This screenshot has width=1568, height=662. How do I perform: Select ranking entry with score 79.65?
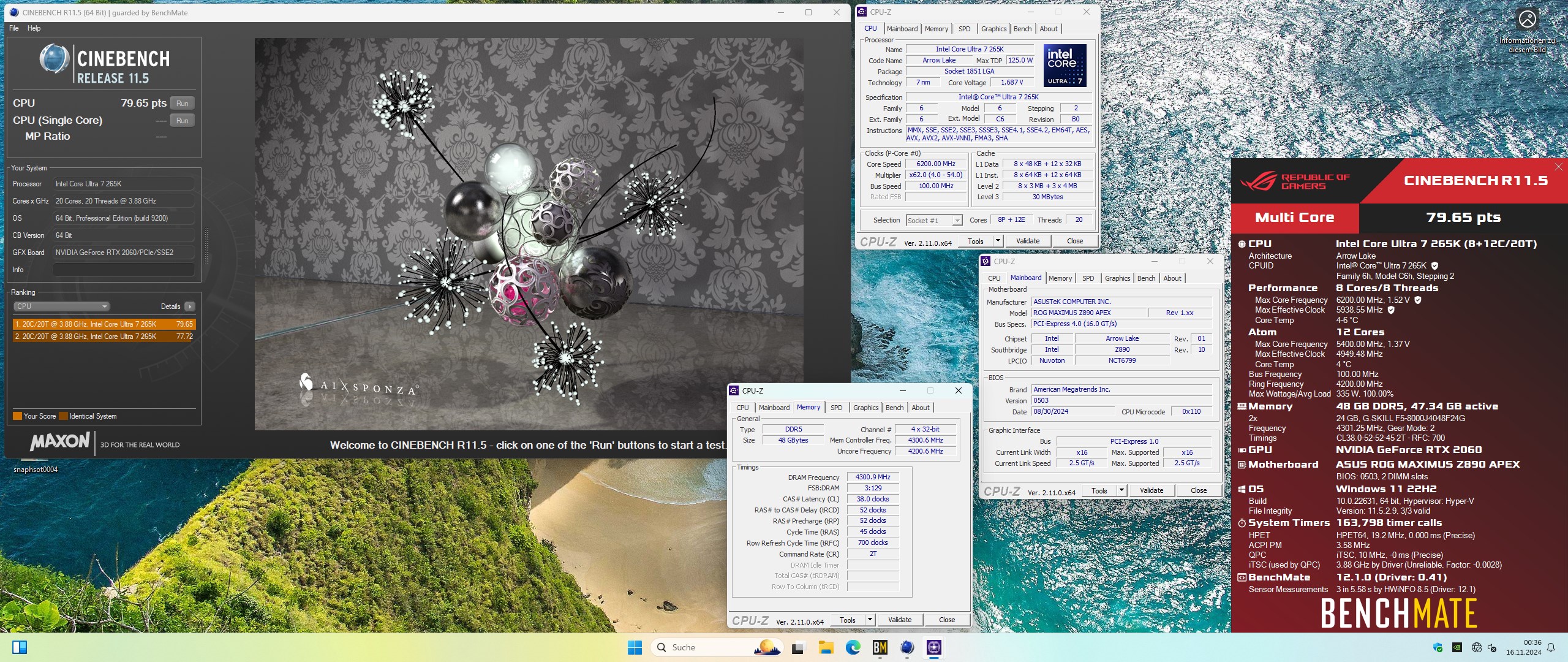(x=104, y=324)
